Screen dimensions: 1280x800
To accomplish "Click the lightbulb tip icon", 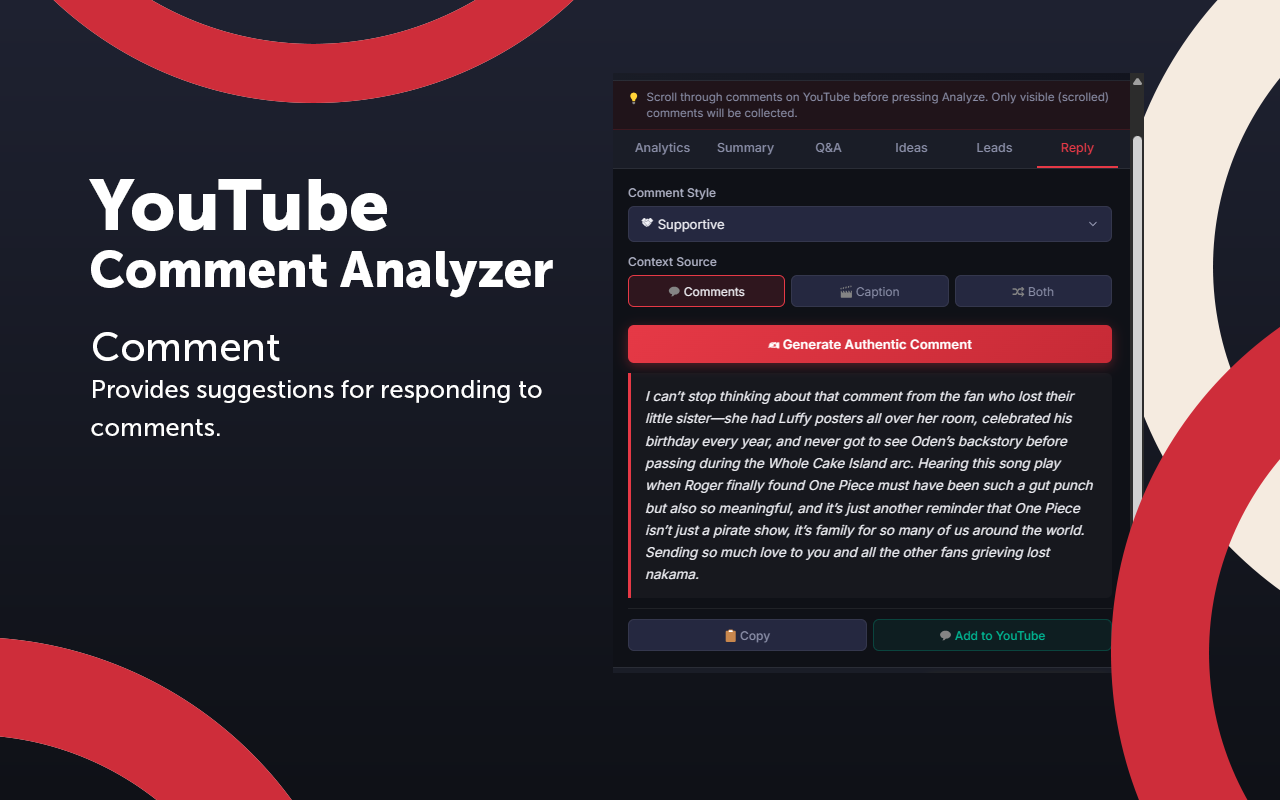I will pos(633,98).
